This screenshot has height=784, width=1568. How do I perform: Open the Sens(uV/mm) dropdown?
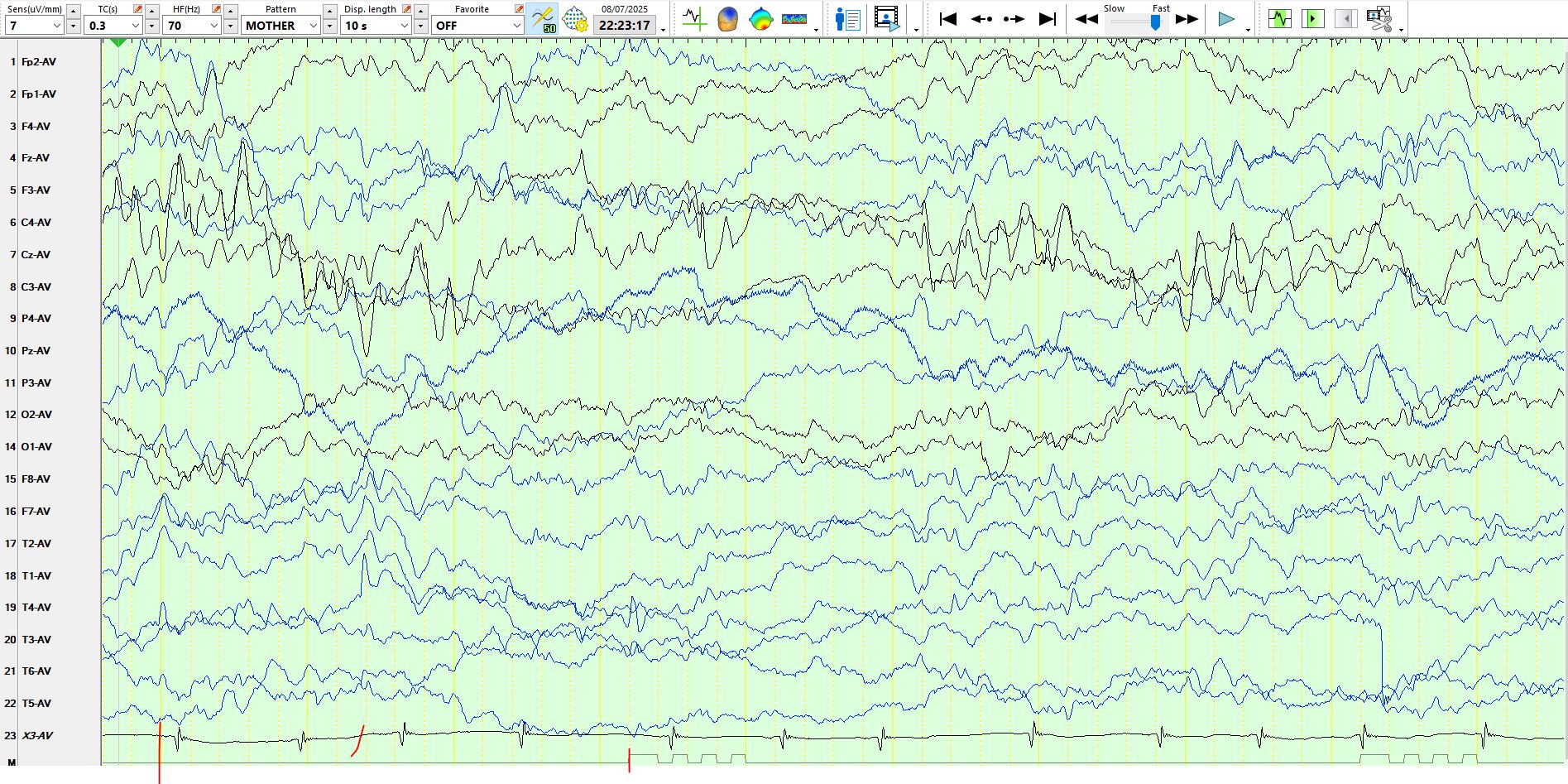pyautogui.click(x=34, y=26)
